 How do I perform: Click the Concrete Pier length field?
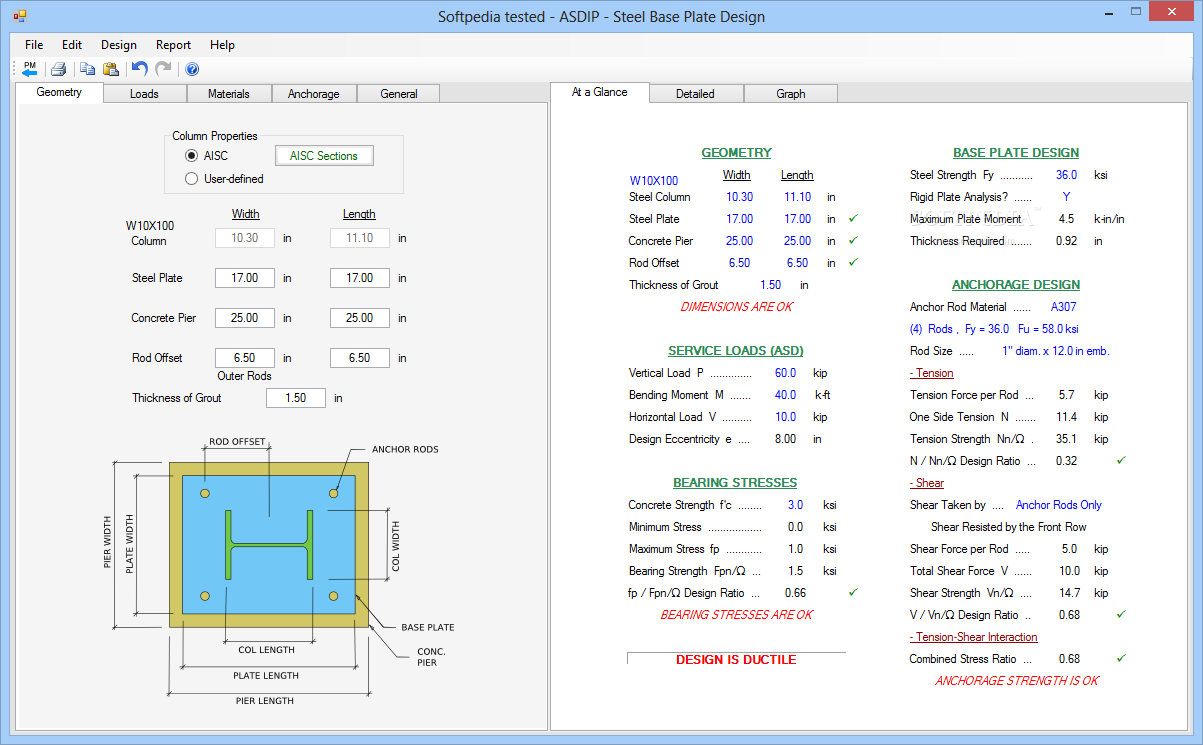(360, 318)
